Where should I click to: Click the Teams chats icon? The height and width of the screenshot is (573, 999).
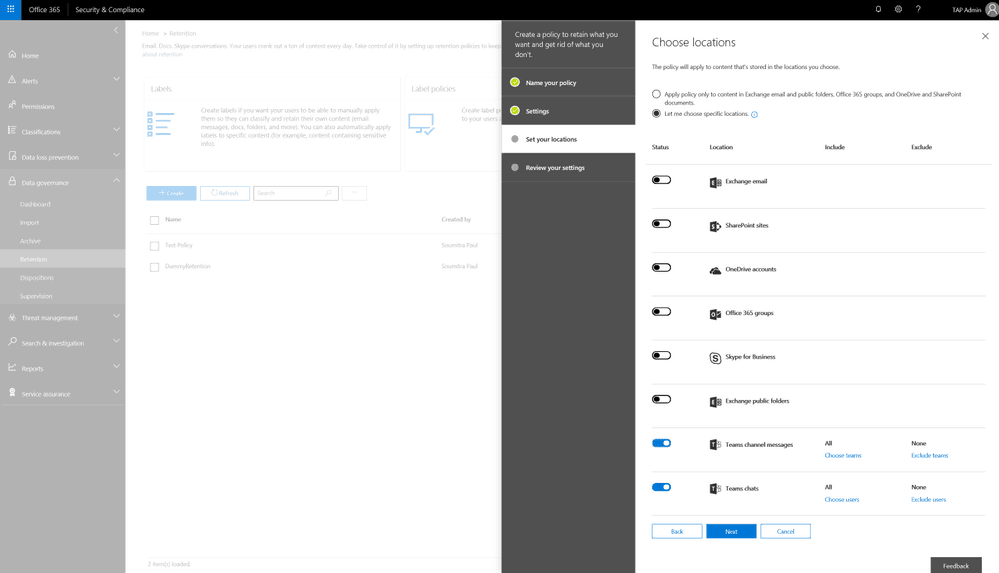[x=715, y=489]
